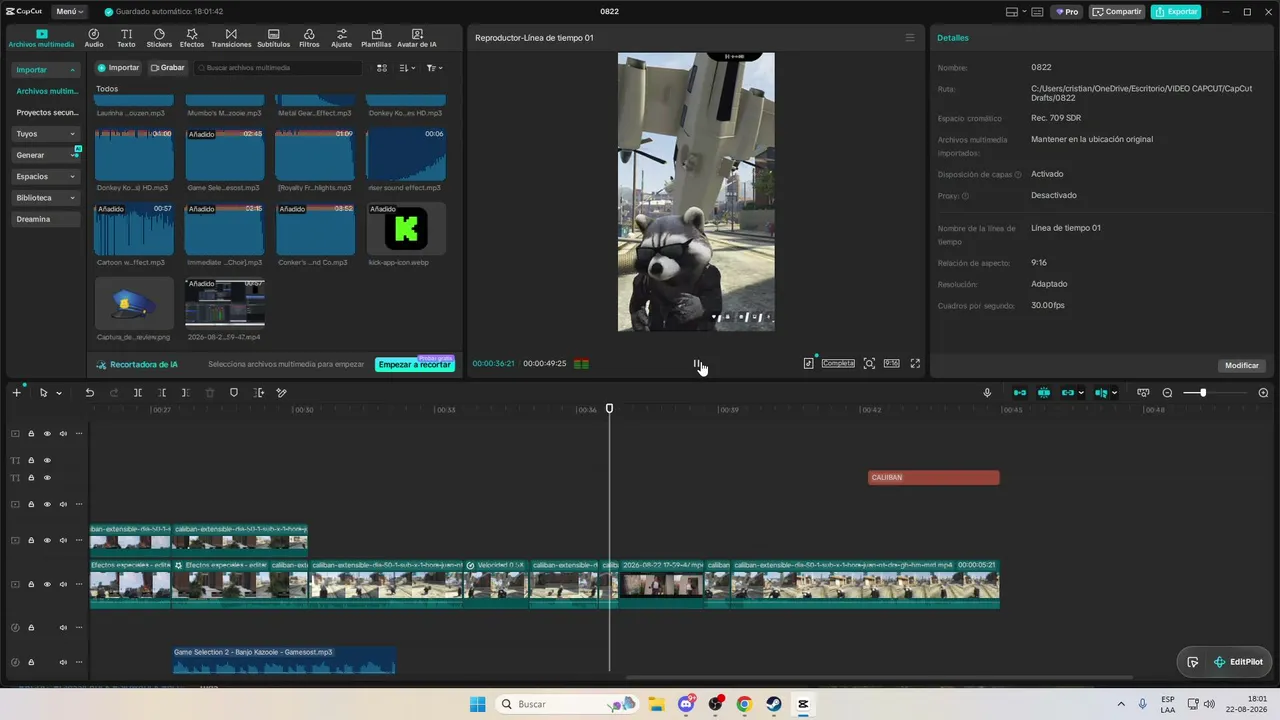Open the media filter dropdown
Screen dimensions: 1280x720
click(434, 68)
